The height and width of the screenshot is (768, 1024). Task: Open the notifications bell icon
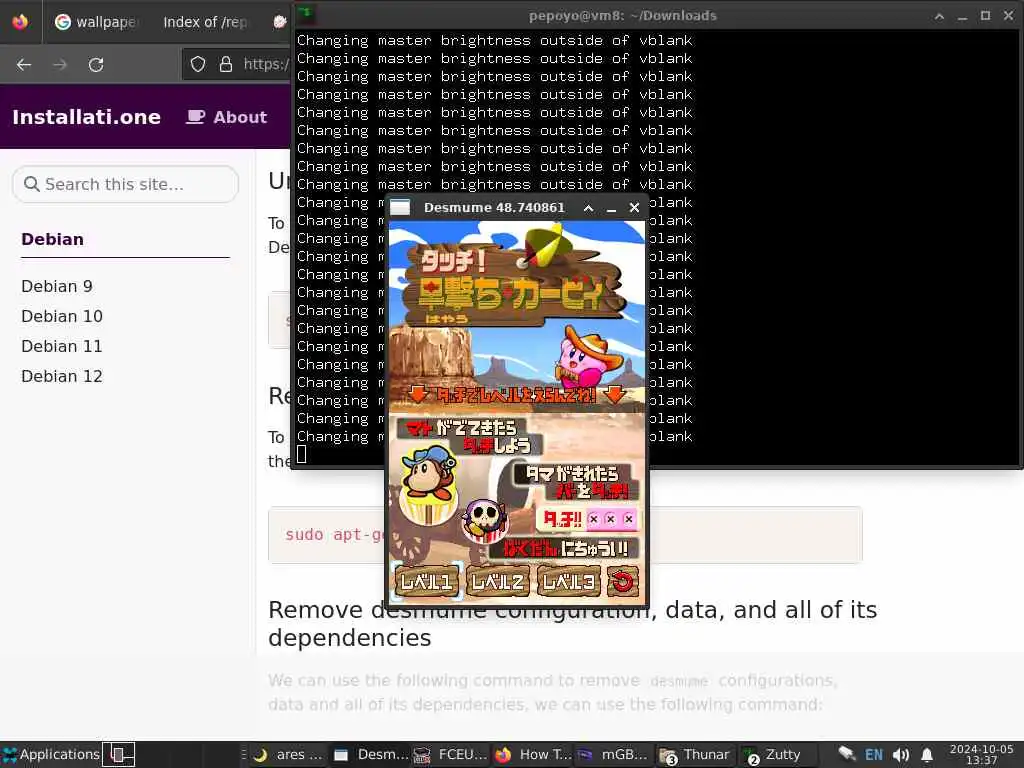(x=927, y=754)
